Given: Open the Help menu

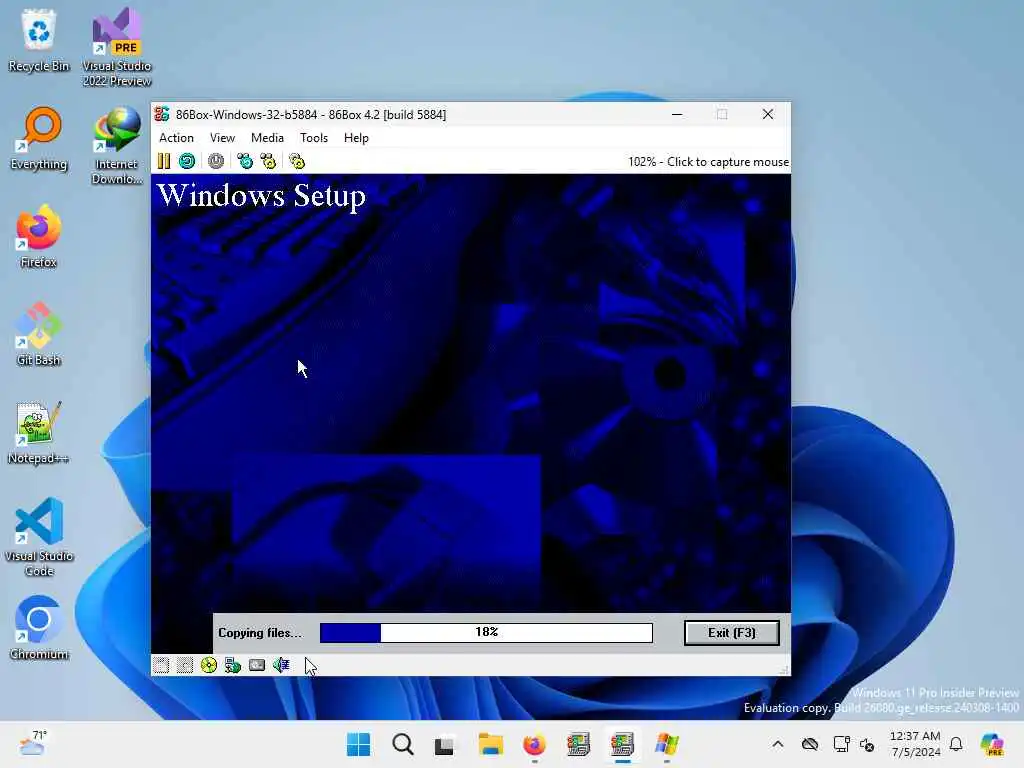Looking at the screenshot, I should point(356,138).
